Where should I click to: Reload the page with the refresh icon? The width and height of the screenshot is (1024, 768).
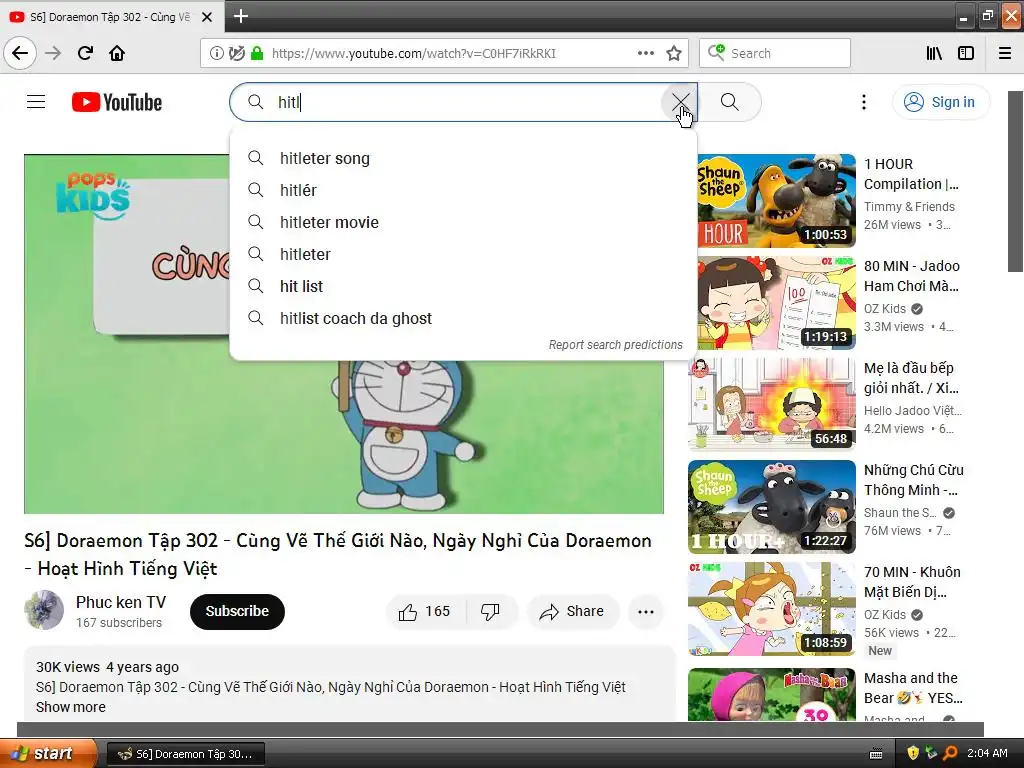point(85,53)
